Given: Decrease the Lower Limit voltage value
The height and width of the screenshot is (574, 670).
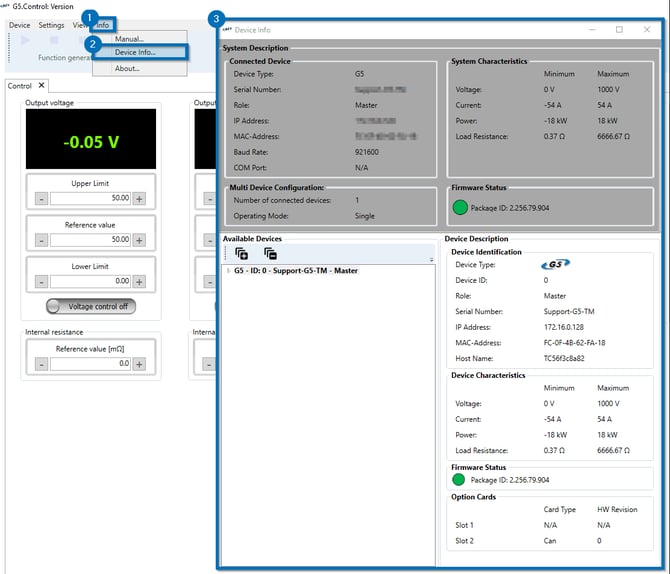Looking at the screenshot, I should click(41, 282).
